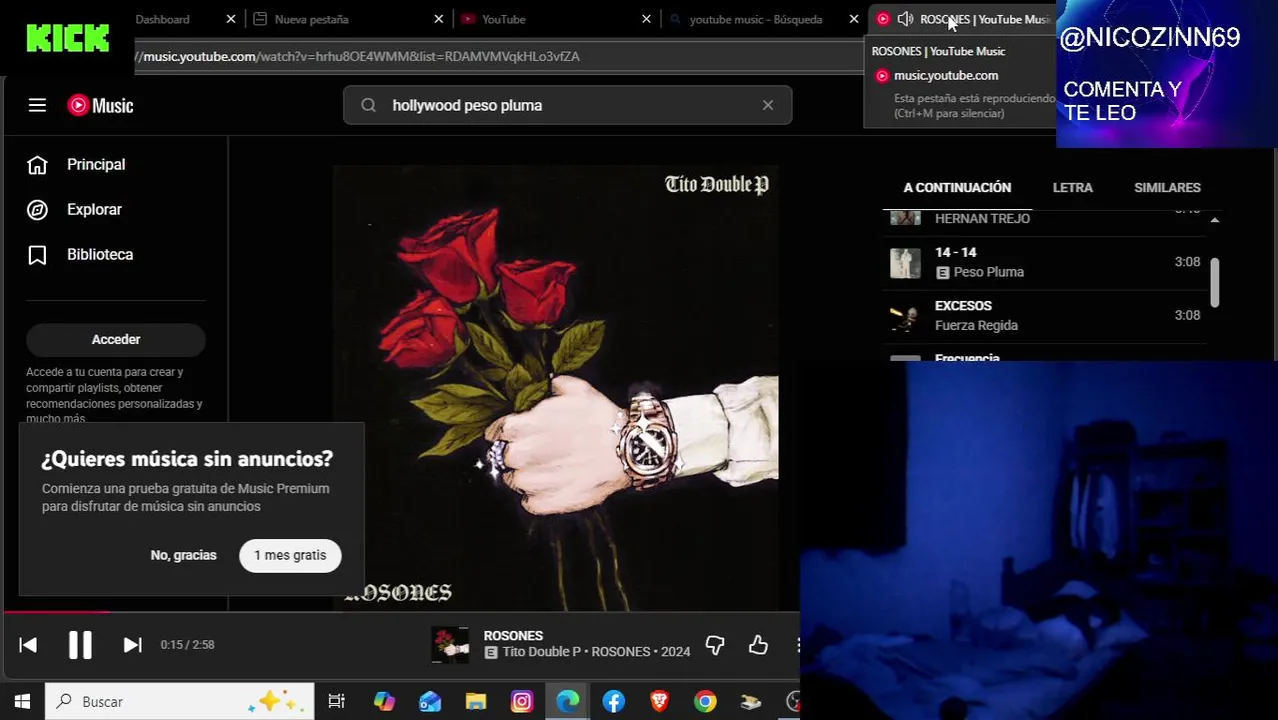Like the song ROSONES
1278x720 pixels.
tap(758, 645)
